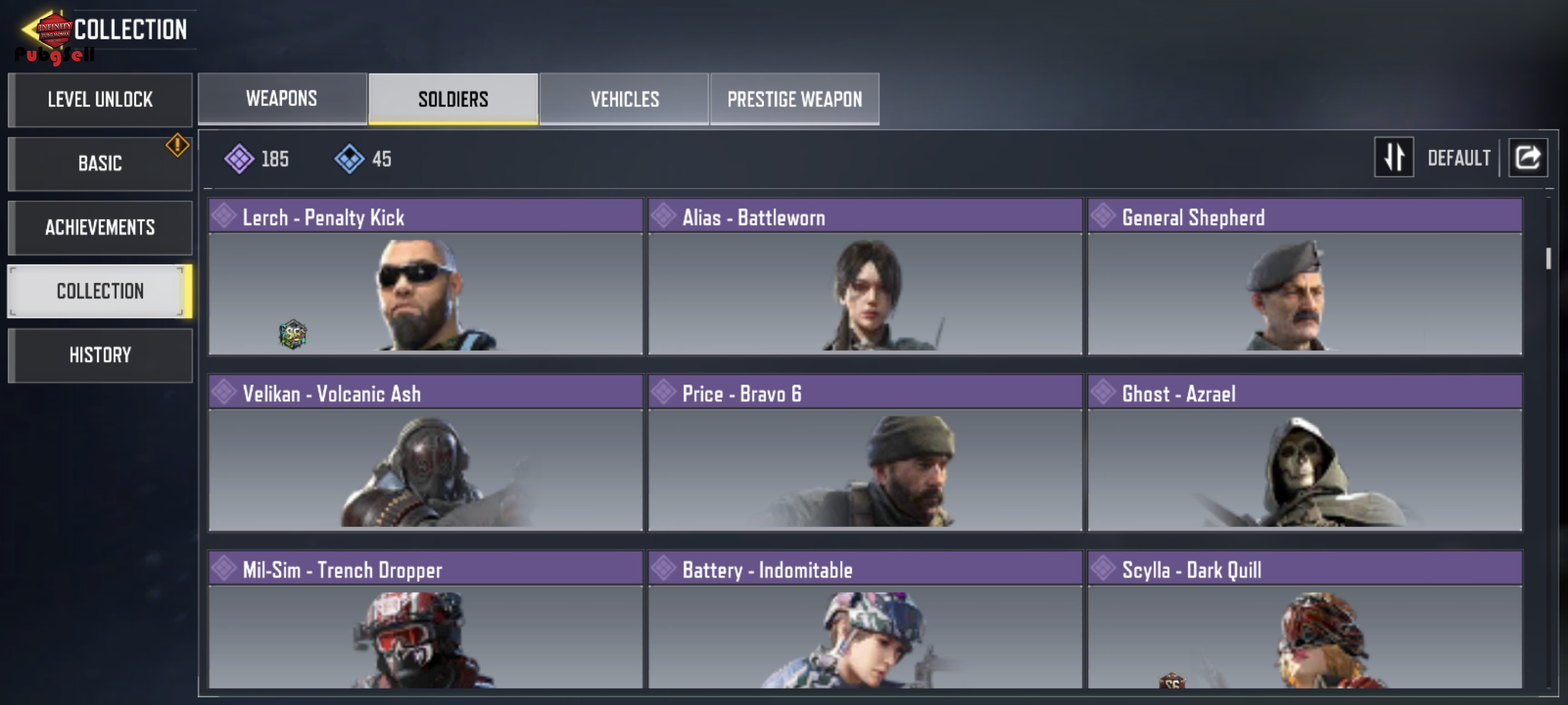This screenshot has height=705, width=1568.
Task: Open the Prestige Weapon tab
Action: 794,99
